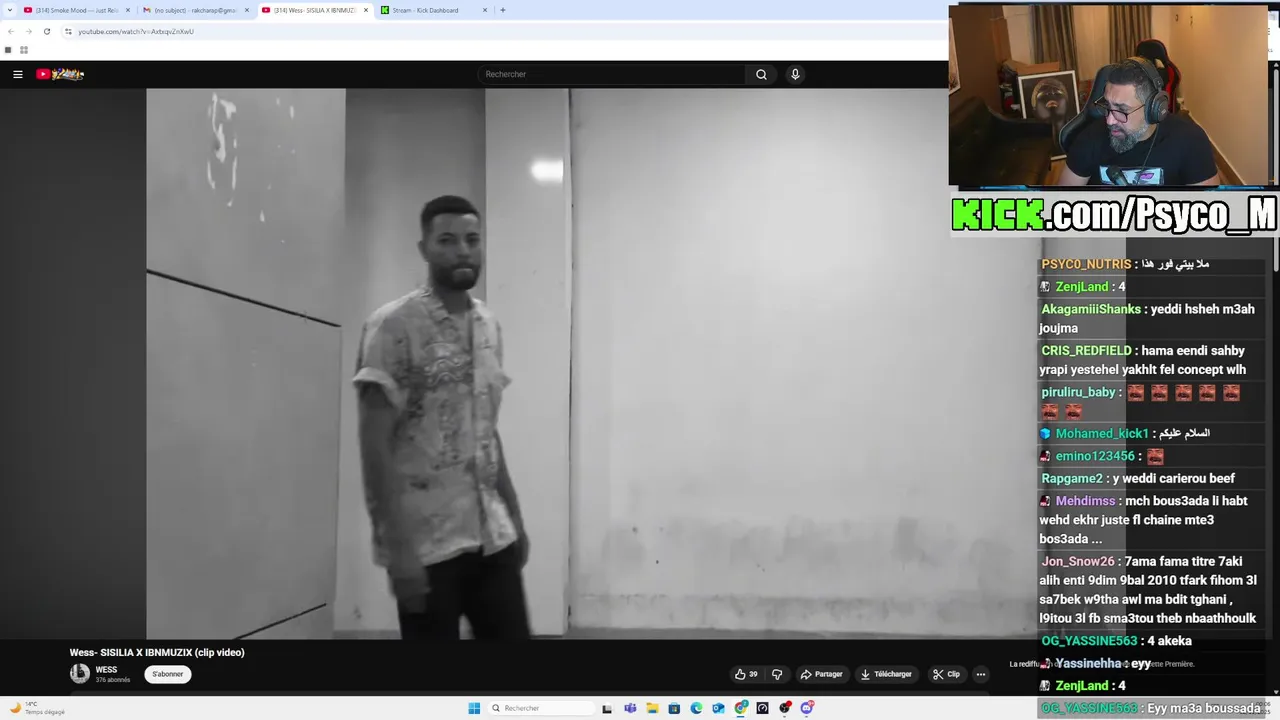Open Microsoft Store from the taskbar
The image size is (1280, 720).
coord(674,708)
